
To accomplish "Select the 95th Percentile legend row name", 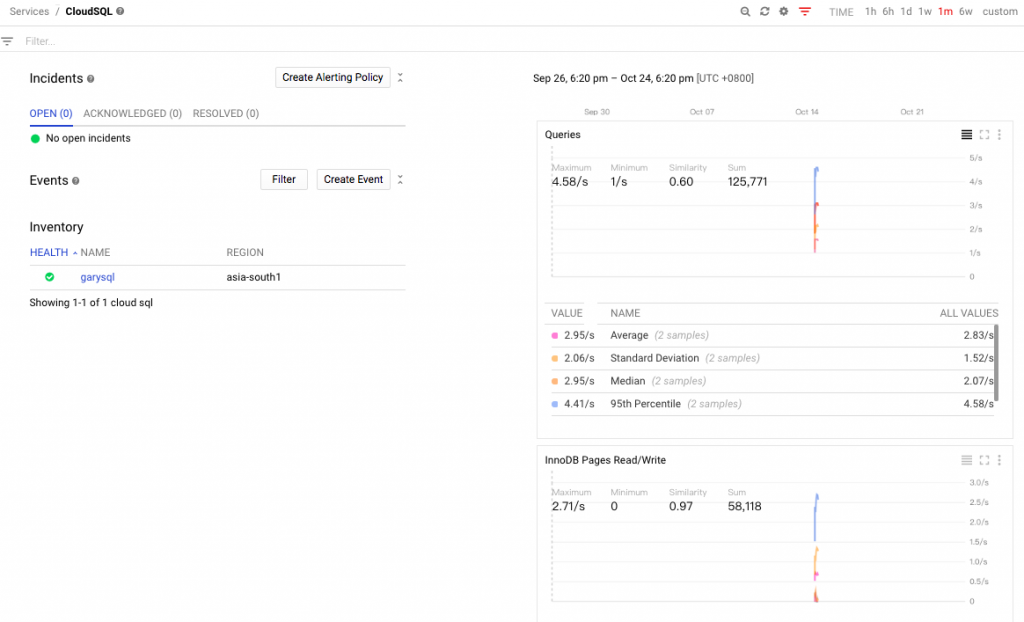I will tap(645, 404).
